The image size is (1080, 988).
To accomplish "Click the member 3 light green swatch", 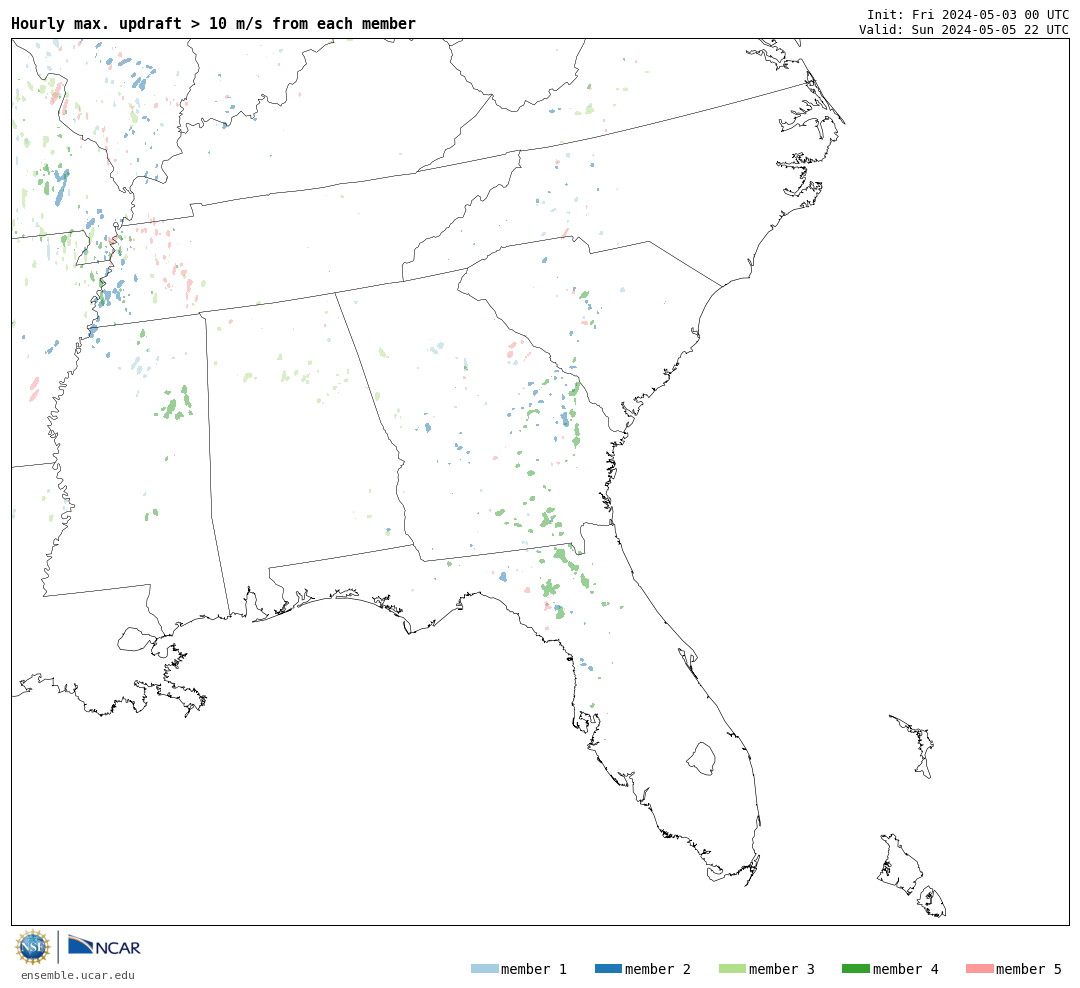I will (x=732, y=969).
